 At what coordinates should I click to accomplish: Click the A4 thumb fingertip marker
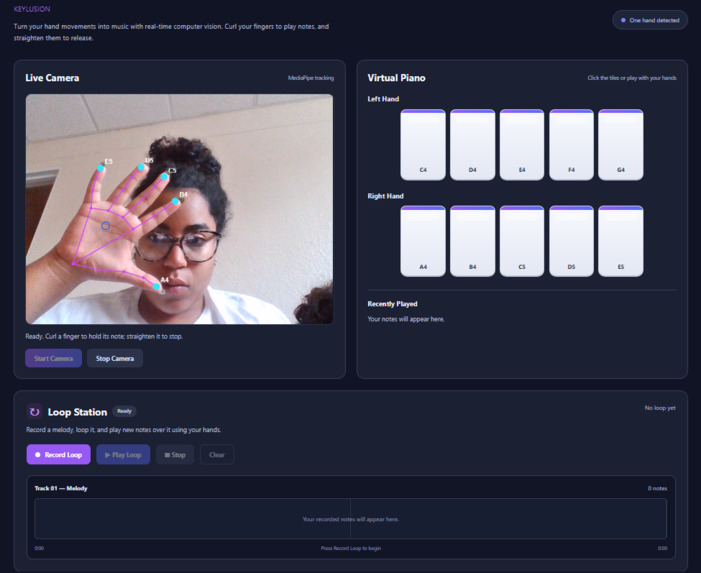coord(156,286)
